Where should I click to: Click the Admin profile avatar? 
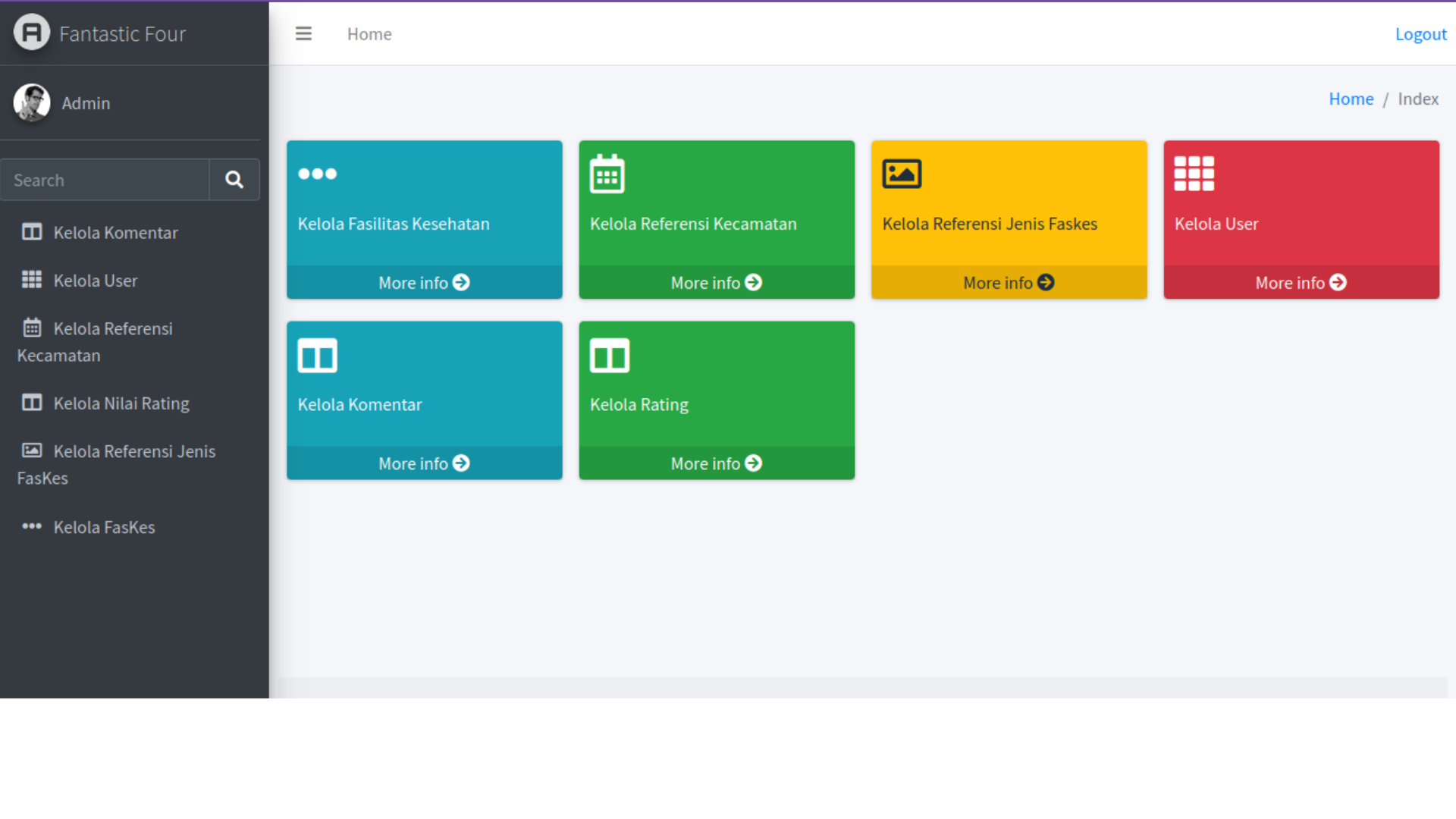point(32,102)
